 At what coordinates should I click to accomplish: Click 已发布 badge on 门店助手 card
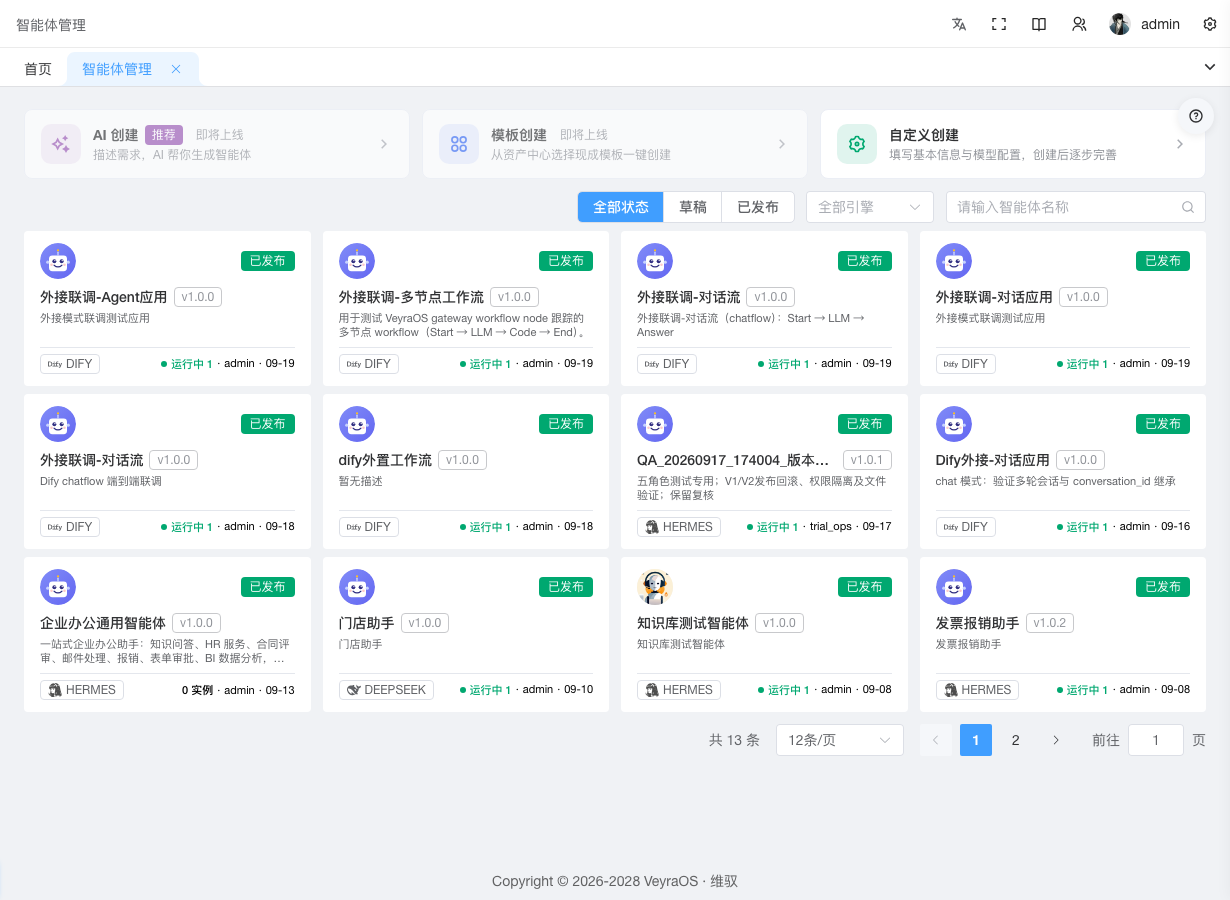(566, 587)
